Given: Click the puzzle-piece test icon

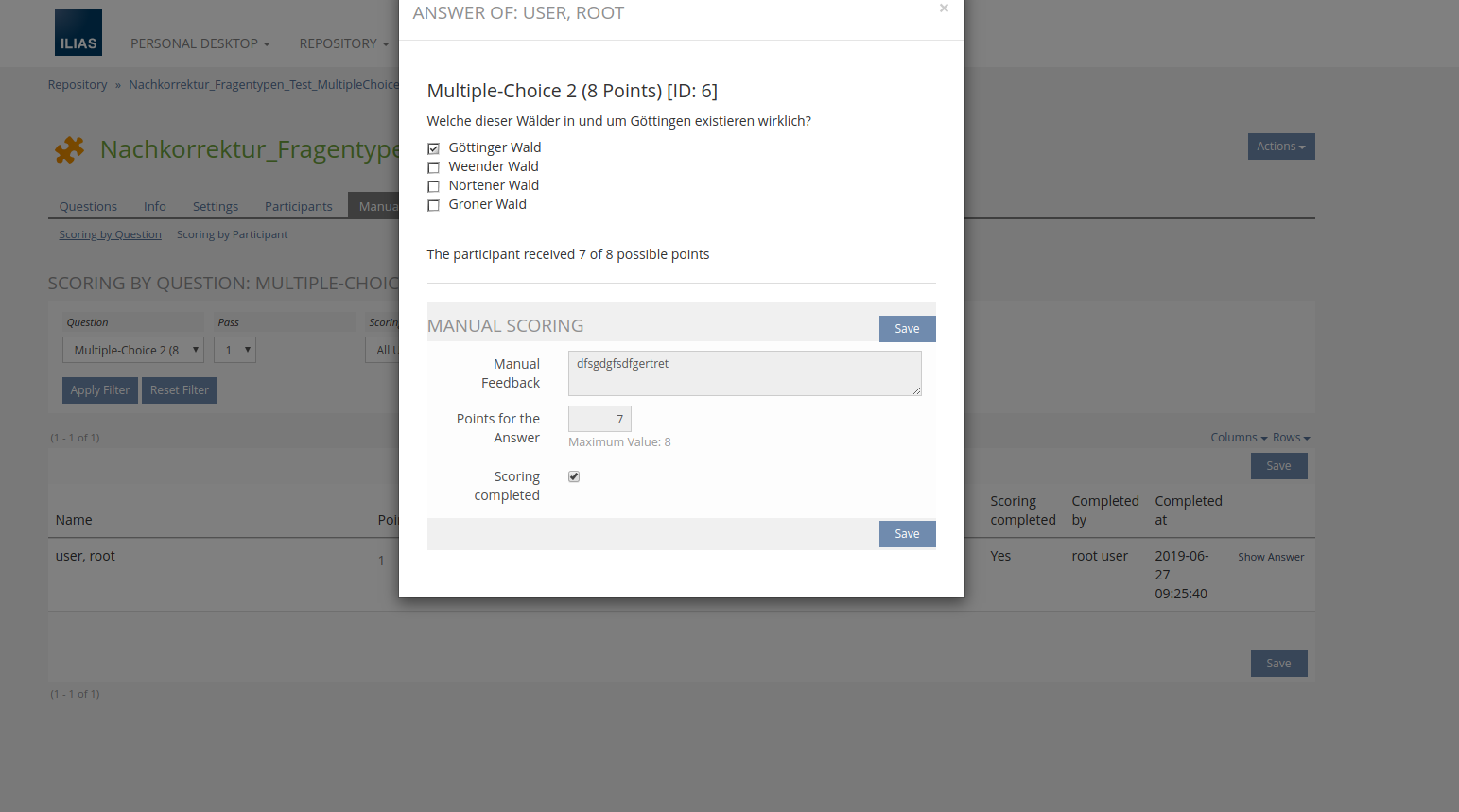Looking at the screenshot, I should tap(69, 149).
